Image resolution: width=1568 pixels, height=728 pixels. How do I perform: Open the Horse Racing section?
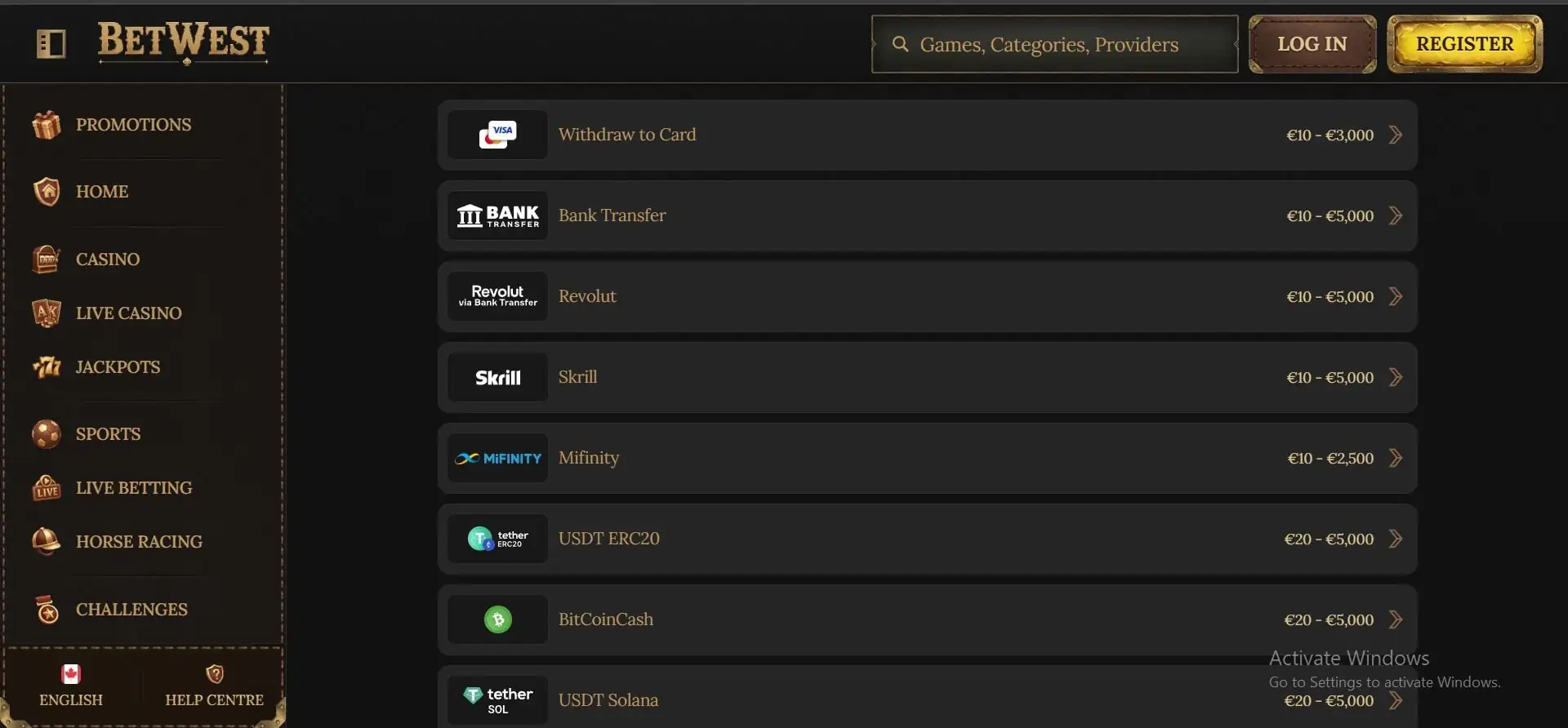(x=140, y=542)
